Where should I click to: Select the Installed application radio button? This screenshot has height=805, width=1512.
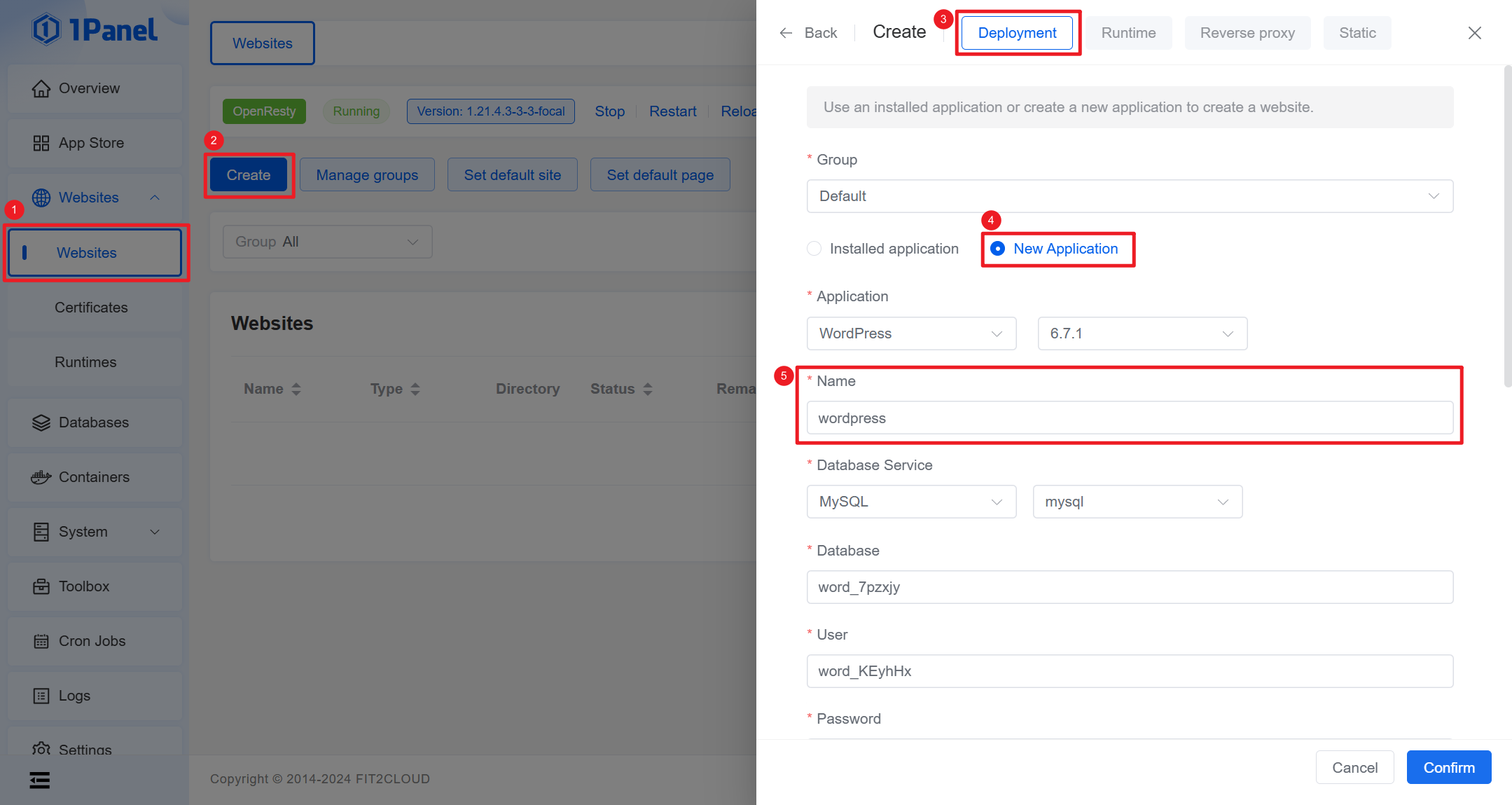(x=814, y=249)
